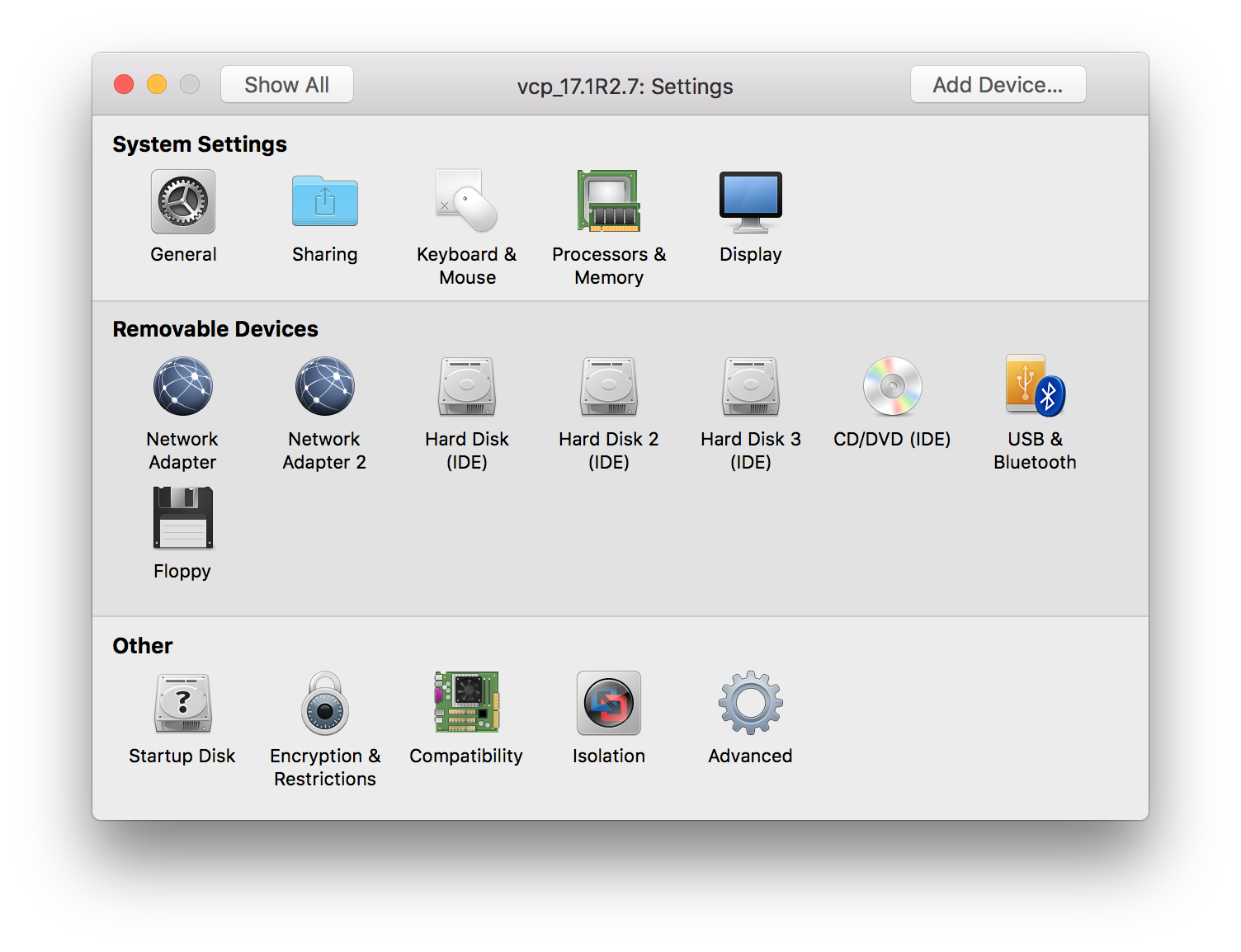Open the Display settings icon
The height and width of the screenshot is (952, 1241).
(750, 201)
